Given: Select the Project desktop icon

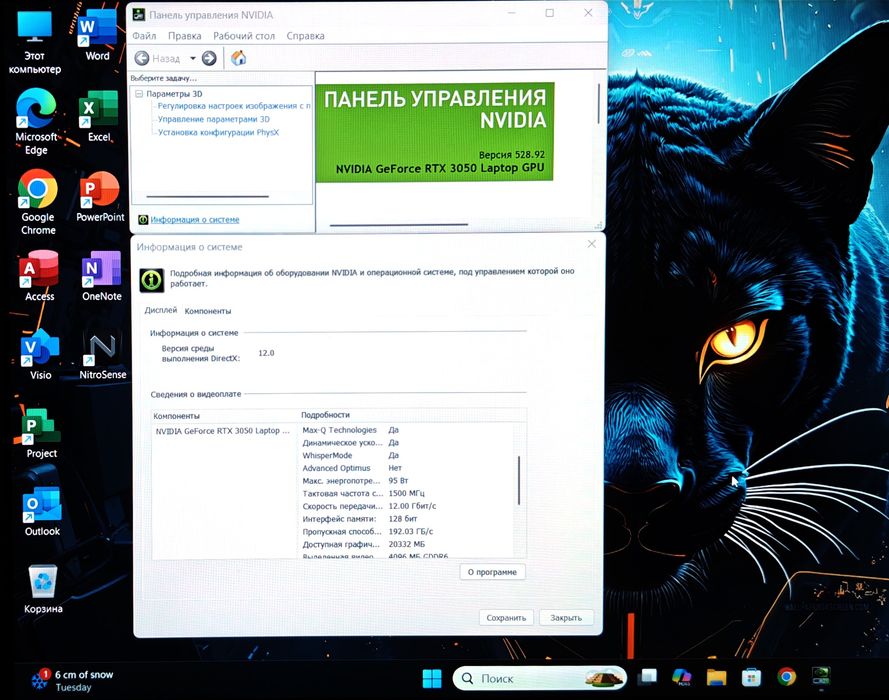Looking at the screenshot, I should tap(41, 433).
